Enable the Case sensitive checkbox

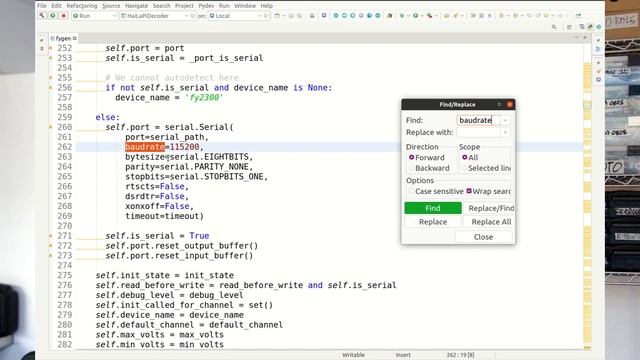(411, 191)
